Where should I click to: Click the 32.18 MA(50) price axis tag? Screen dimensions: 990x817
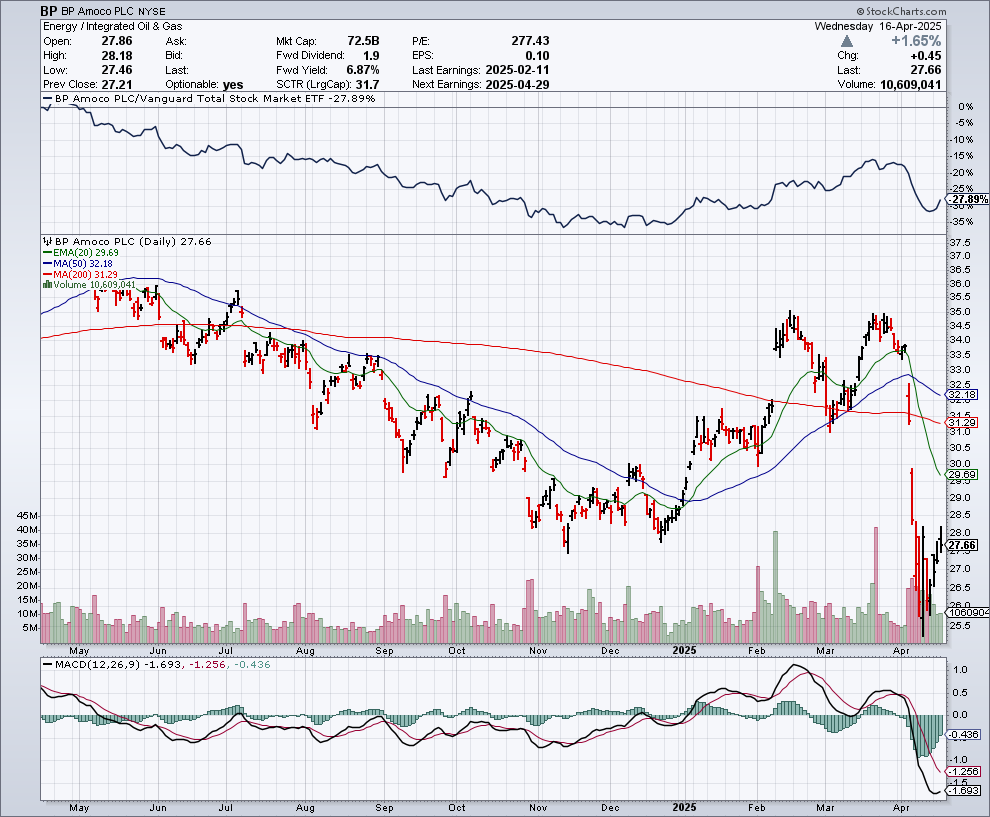pyautogui.click(x=962, y=395)
